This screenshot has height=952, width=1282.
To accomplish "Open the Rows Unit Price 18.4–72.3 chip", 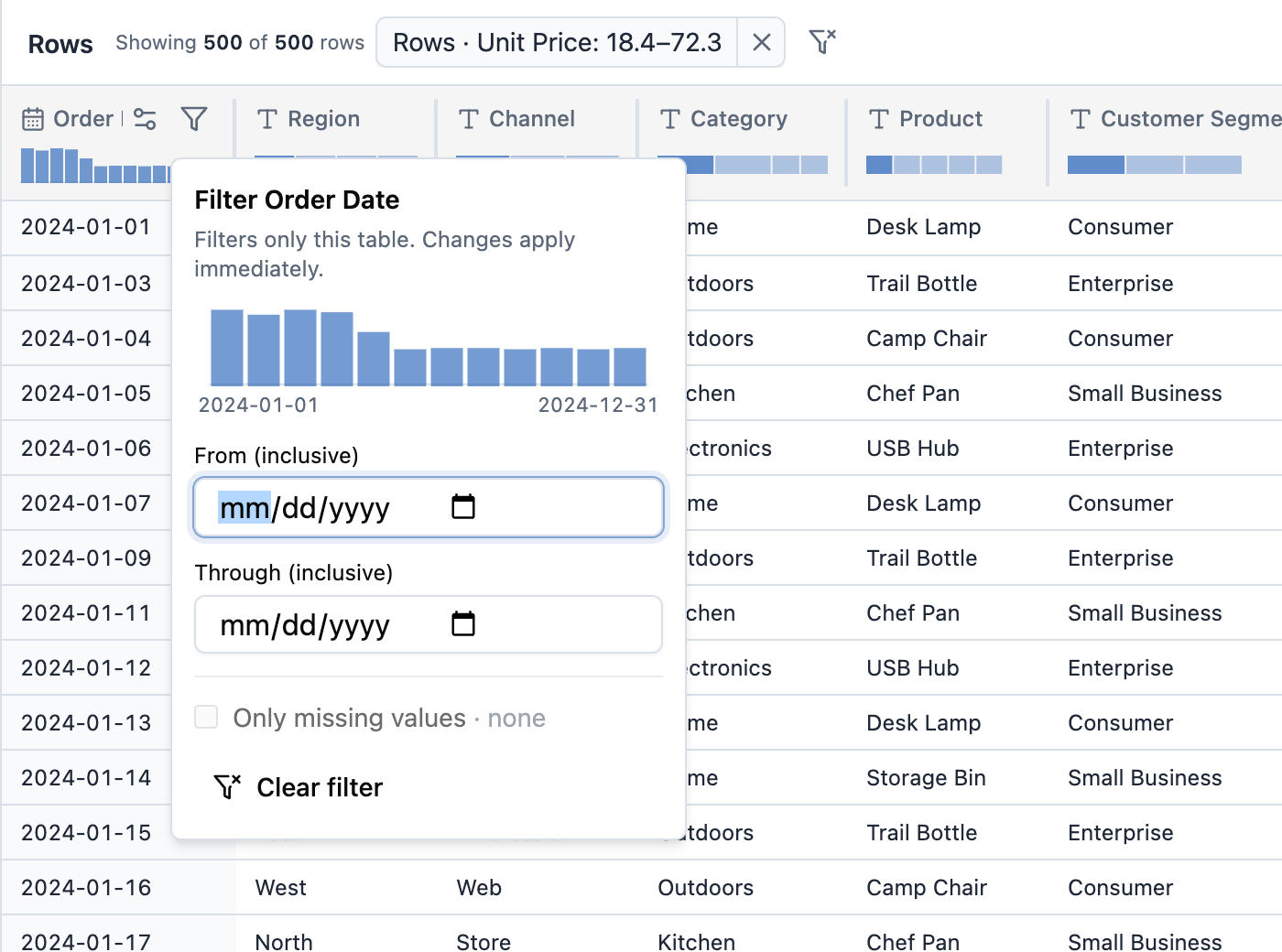I will [x=557, y=42].
